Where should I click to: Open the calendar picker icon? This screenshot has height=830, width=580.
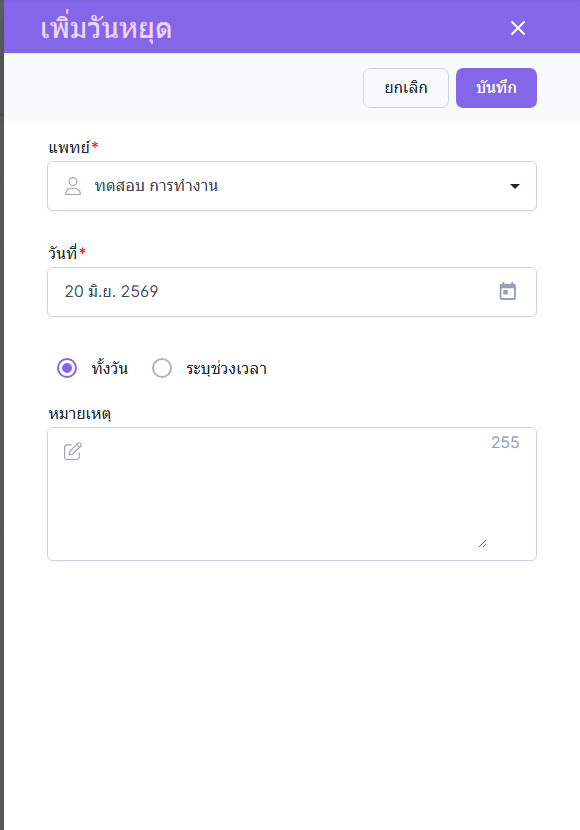click(508, 291)
